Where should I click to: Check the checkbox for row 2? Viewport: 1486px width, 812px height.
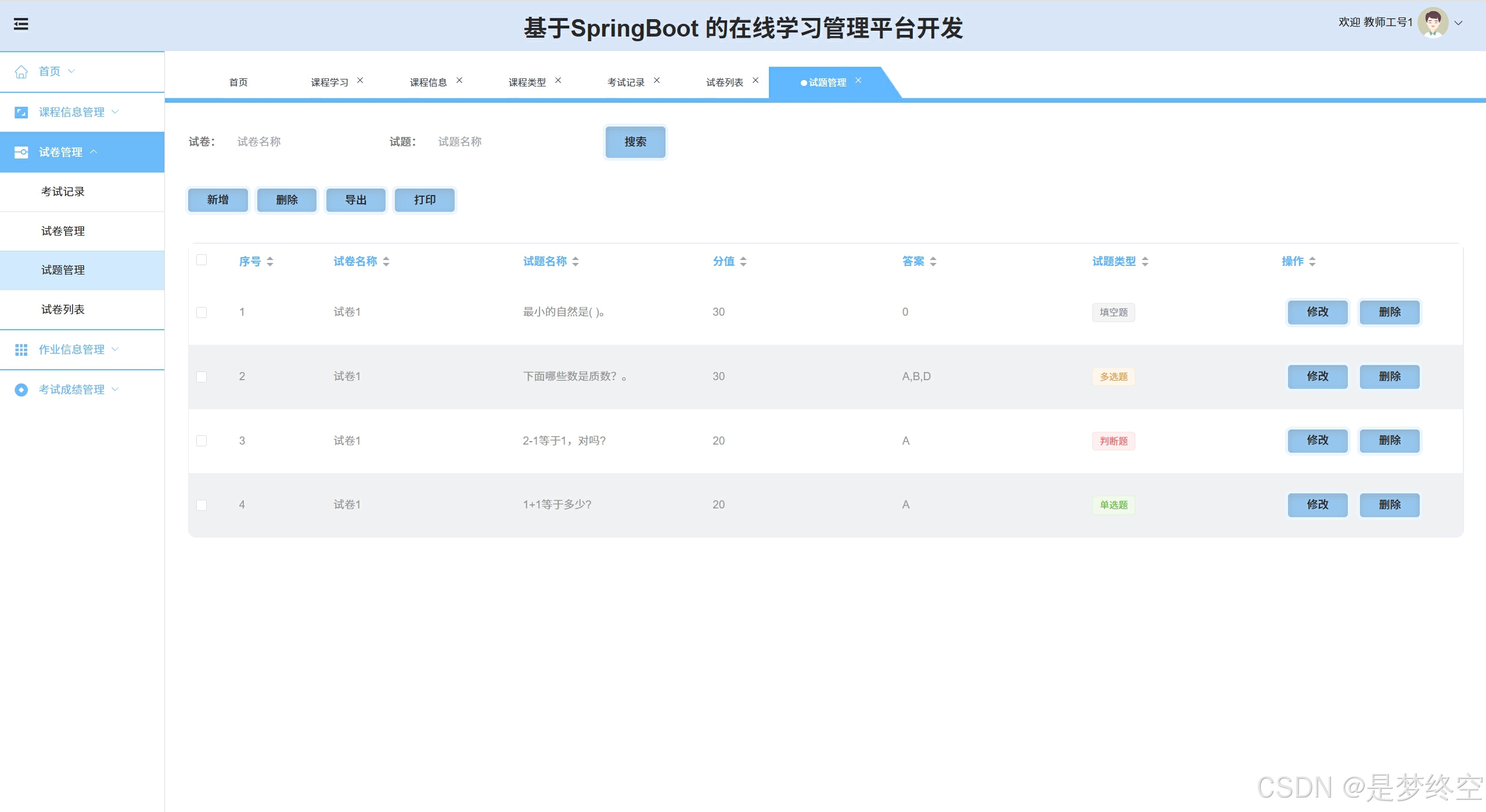tap(202, 377)
